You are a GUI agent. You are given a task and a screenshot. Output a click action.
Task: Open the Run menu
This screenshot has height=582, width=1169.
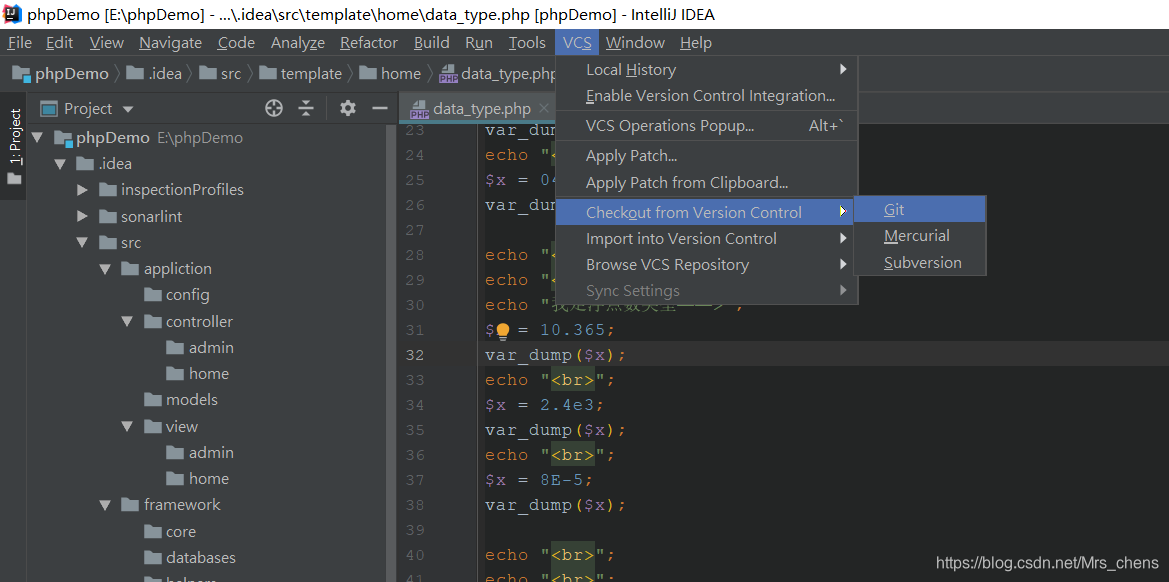point(479,43)
